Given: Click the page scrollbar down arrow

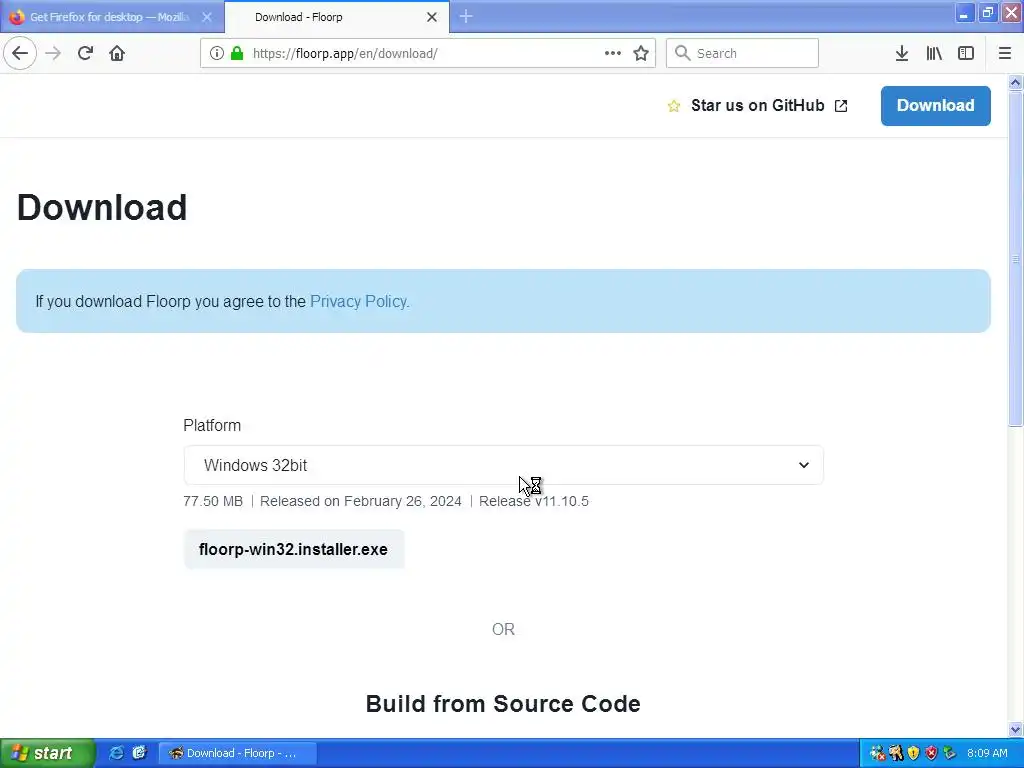Looking at the screenshot, I should point(1015,729).
